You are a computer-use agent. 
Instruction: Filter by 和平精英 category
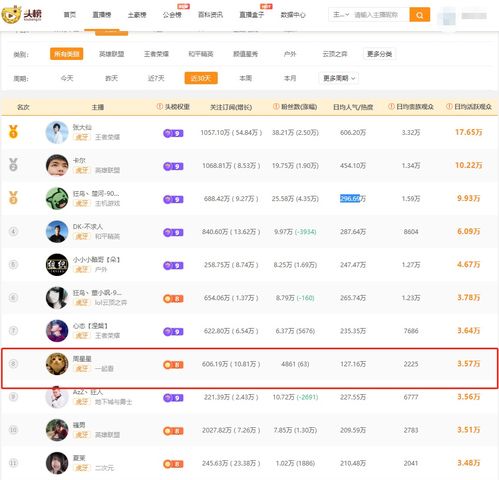201,54
